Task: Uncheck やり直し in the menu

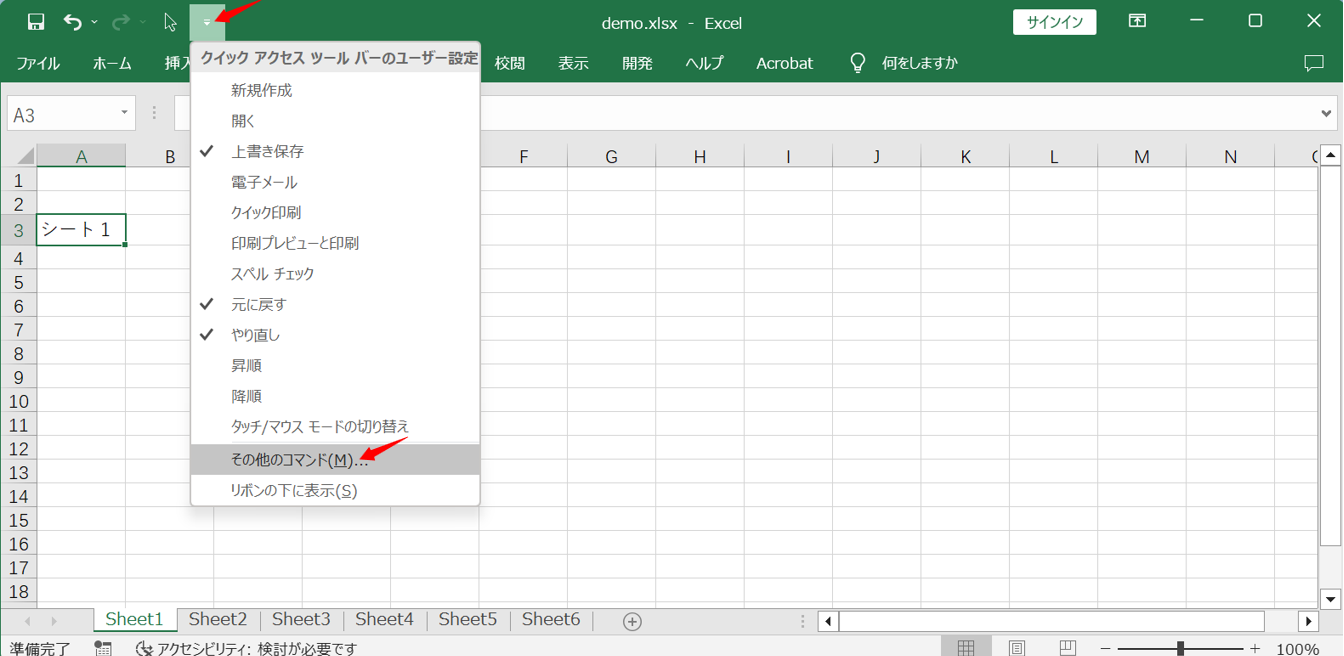Action: tap(335, 335)
